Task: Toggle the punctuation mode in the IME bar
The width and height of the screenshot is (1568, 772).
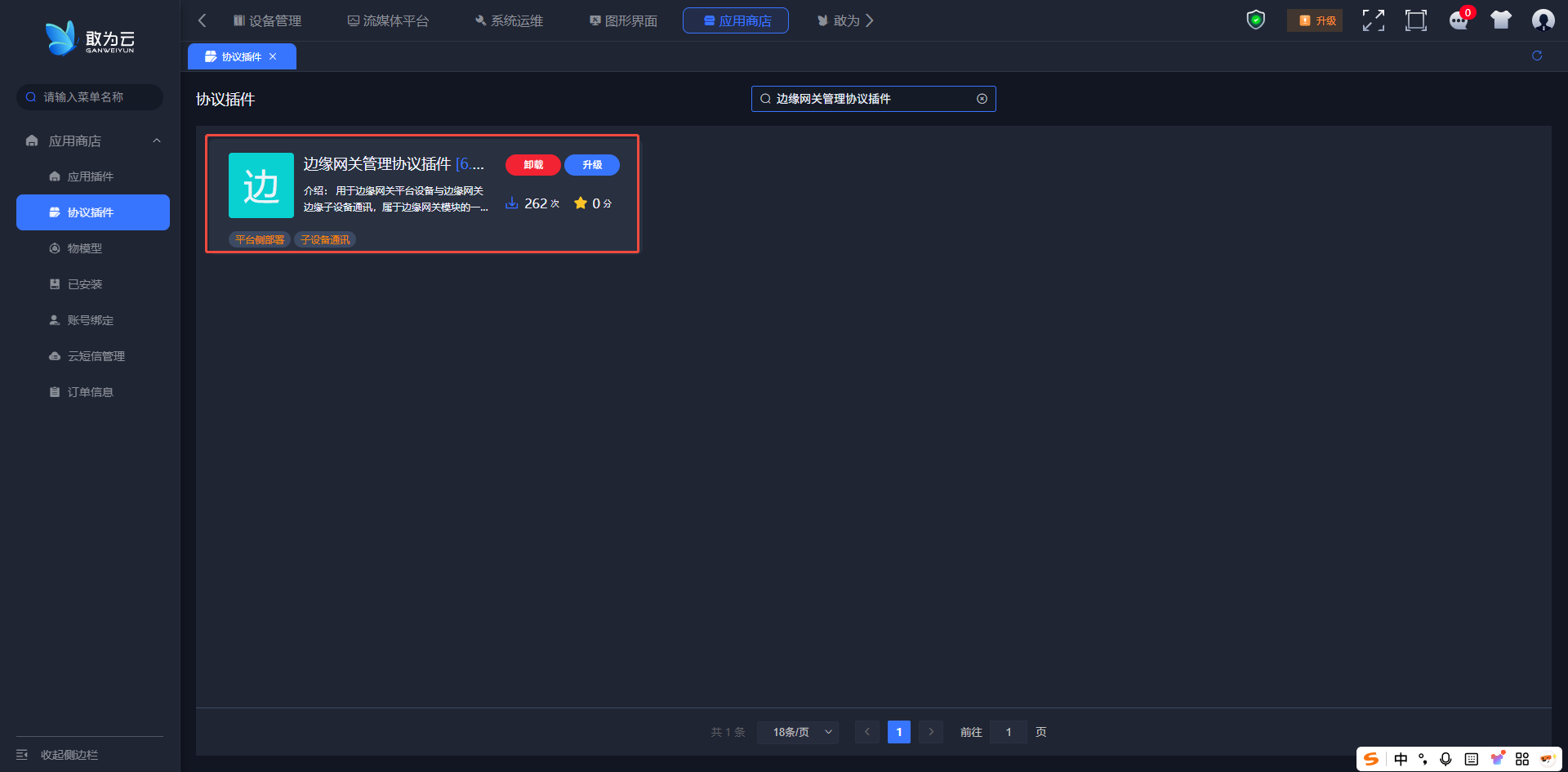Action: 1423,759
